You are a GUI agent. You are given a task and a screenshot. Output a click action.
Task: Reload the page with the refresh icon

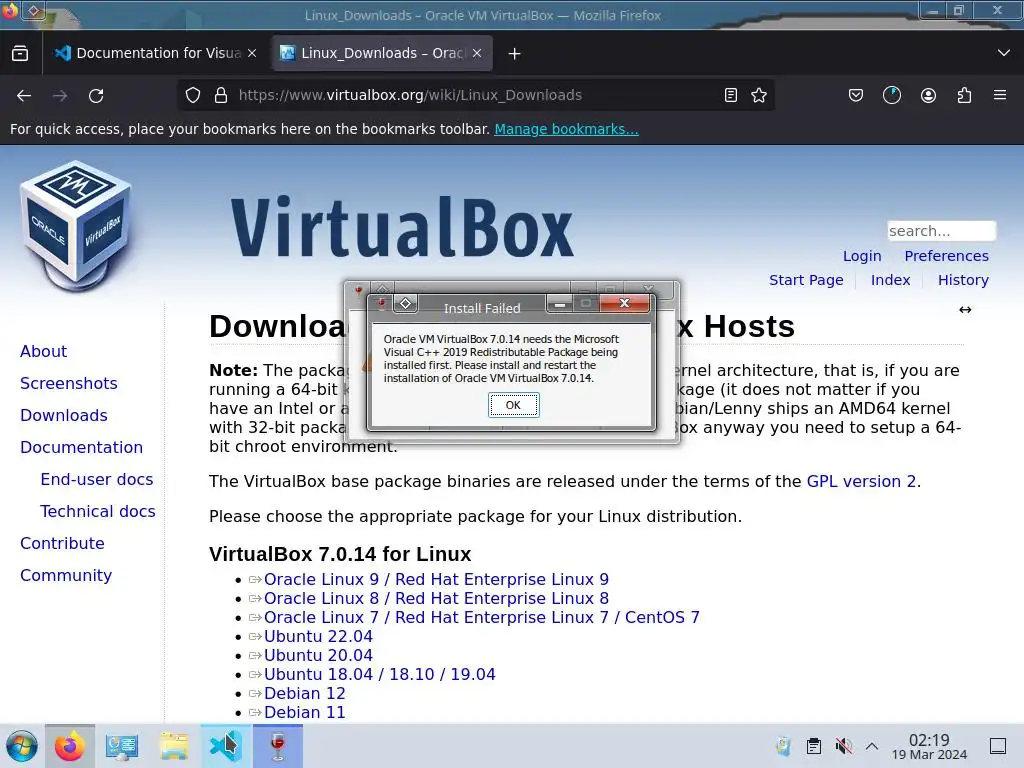pos(96,95)
